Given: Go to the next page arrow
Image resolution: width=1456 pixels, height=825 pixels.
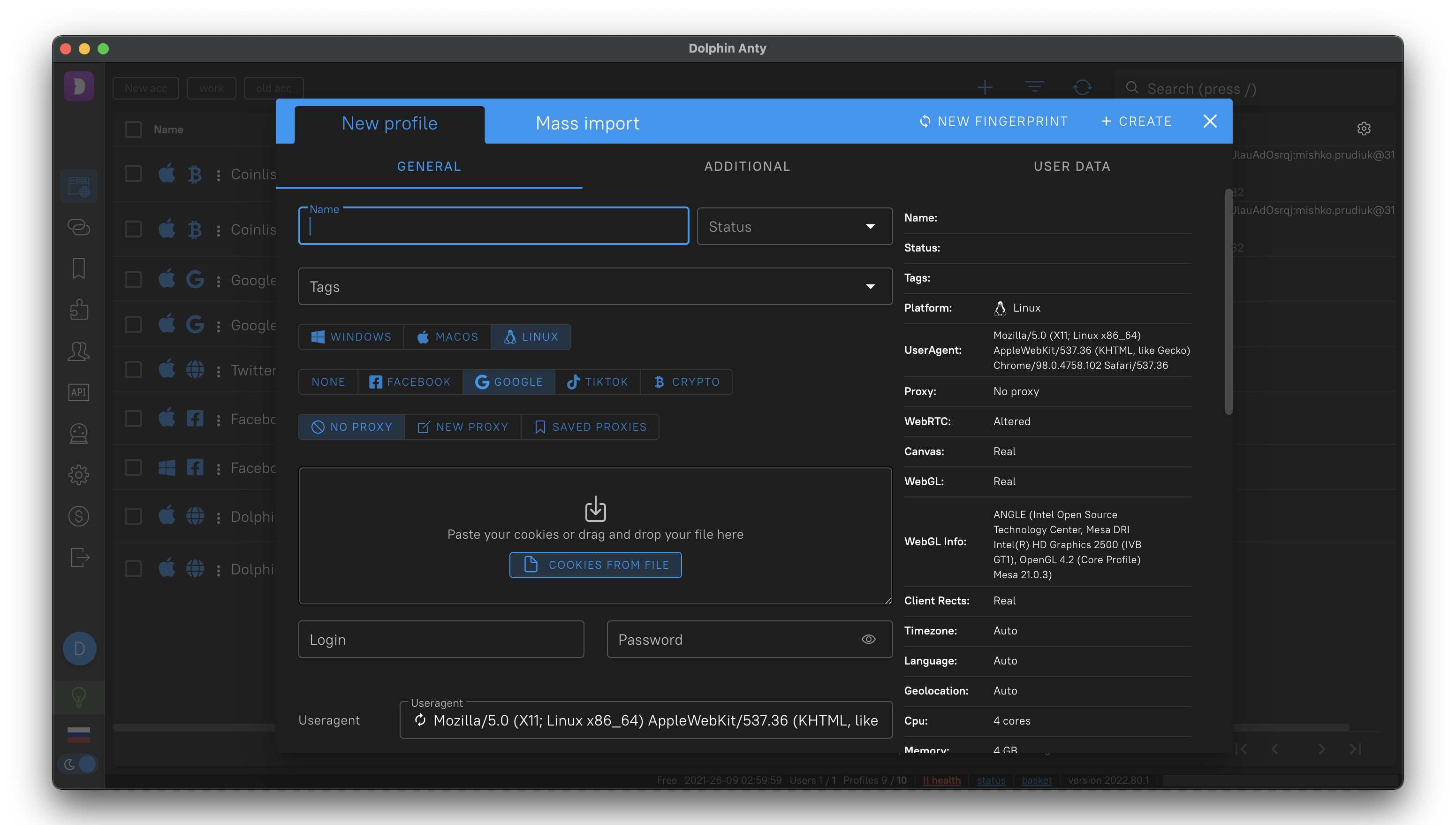Looking at the screenshot, I should point(1321,749).
